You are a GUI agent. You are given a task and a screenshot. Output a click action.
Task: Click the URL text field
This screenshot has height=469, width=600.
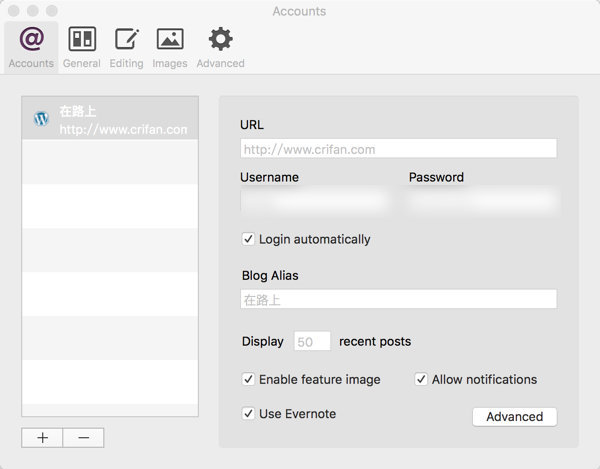398,149
